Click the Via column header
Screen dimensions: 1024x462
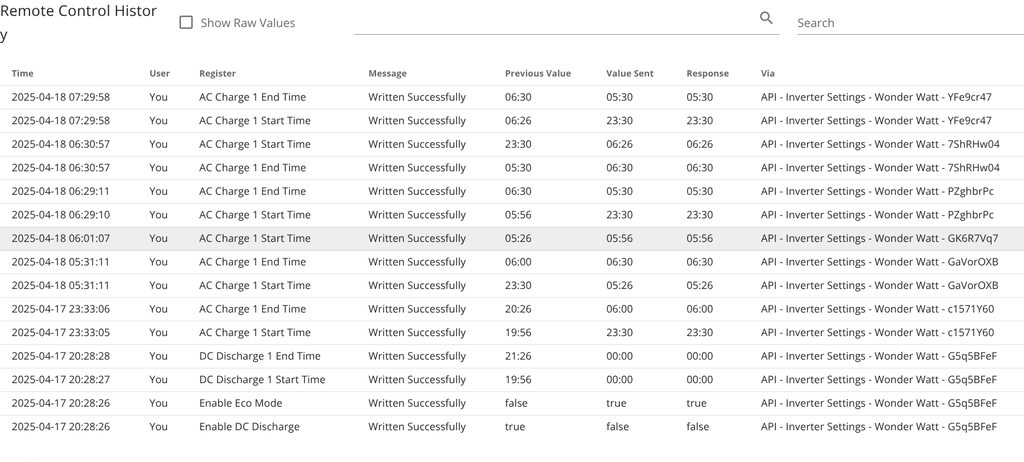[x=767, y=73]
